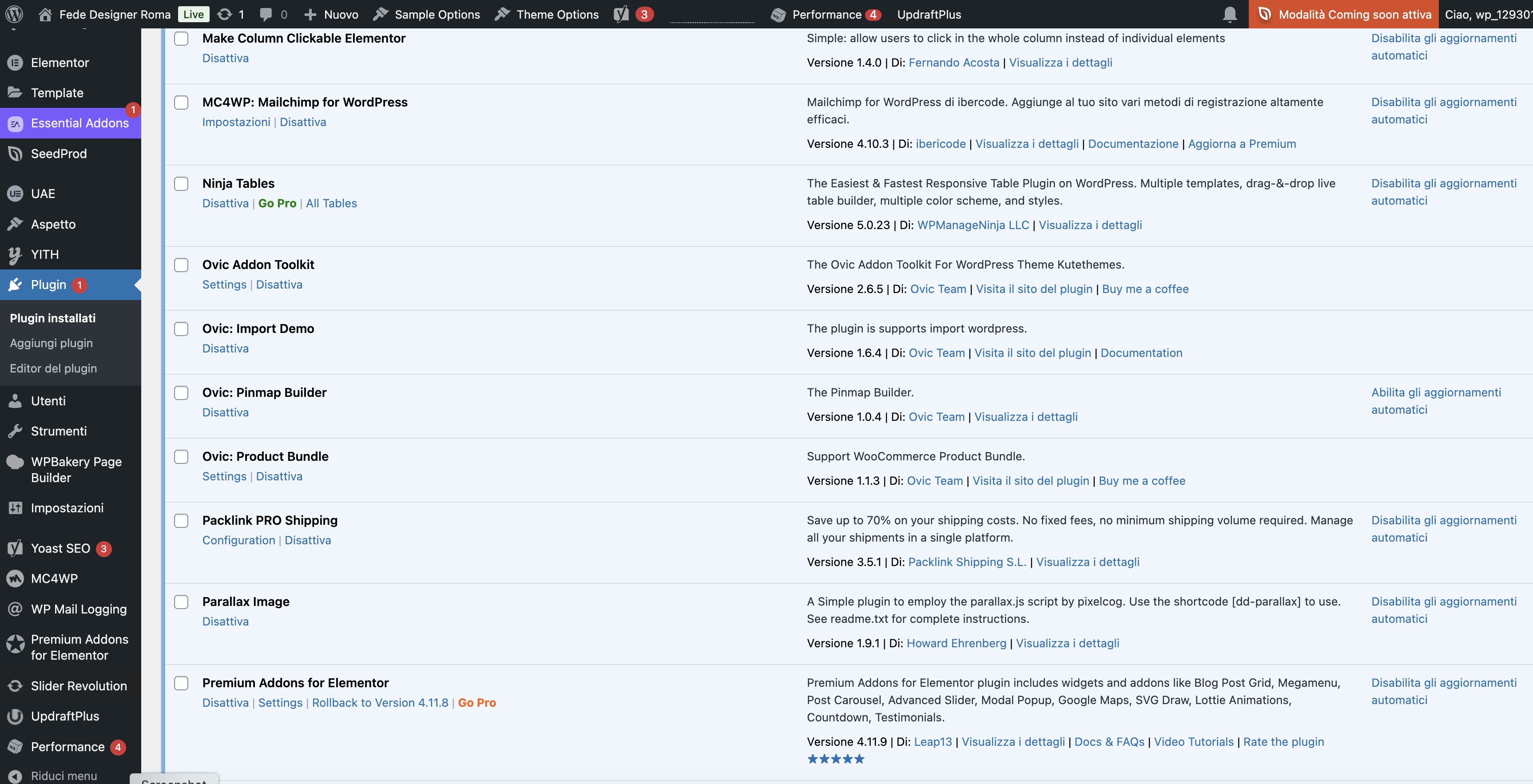Click the WPBakery Page Builder icon
The height and width of the screenshot is (784, 1533).
click(16, 462)
